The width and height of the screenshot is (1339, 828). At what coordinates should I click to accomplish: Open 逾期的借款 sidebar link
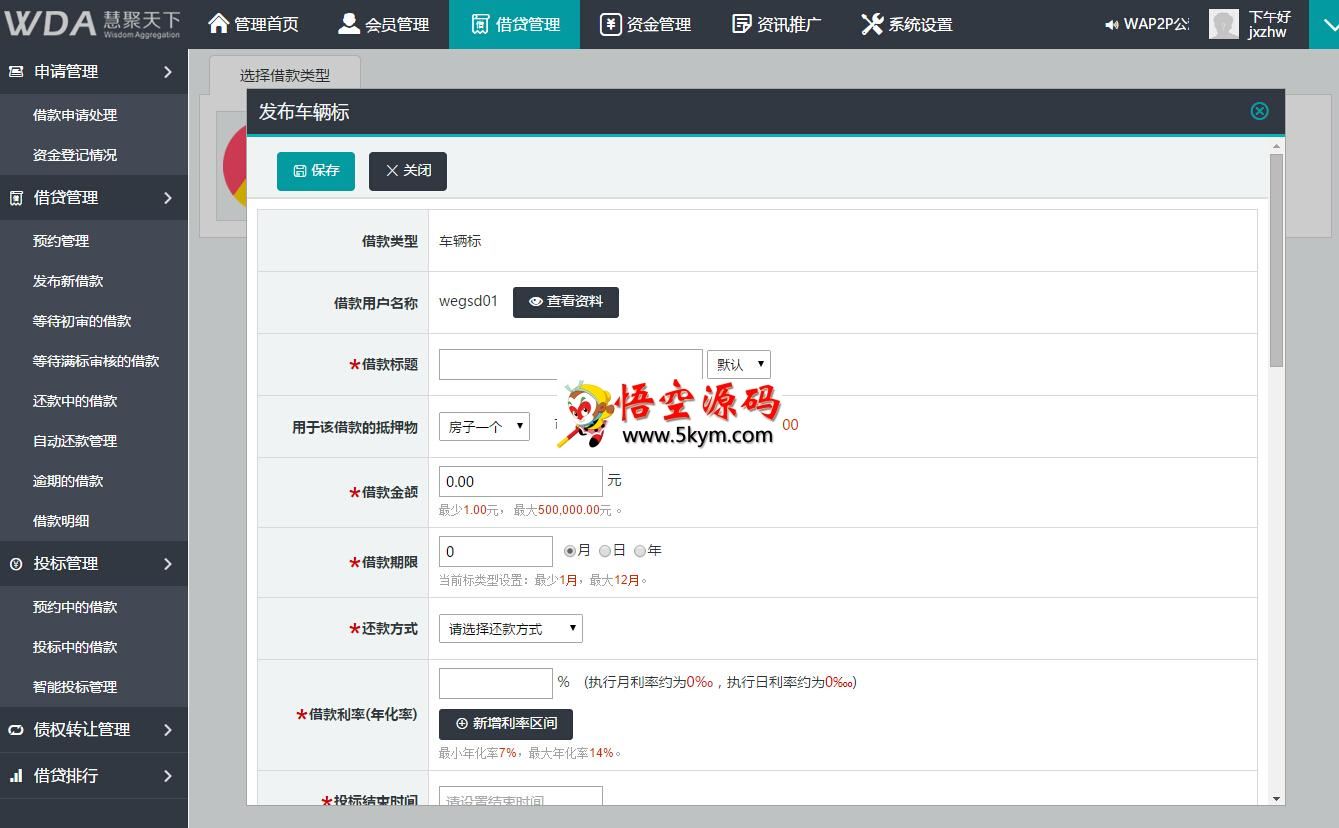pos(68,481)
